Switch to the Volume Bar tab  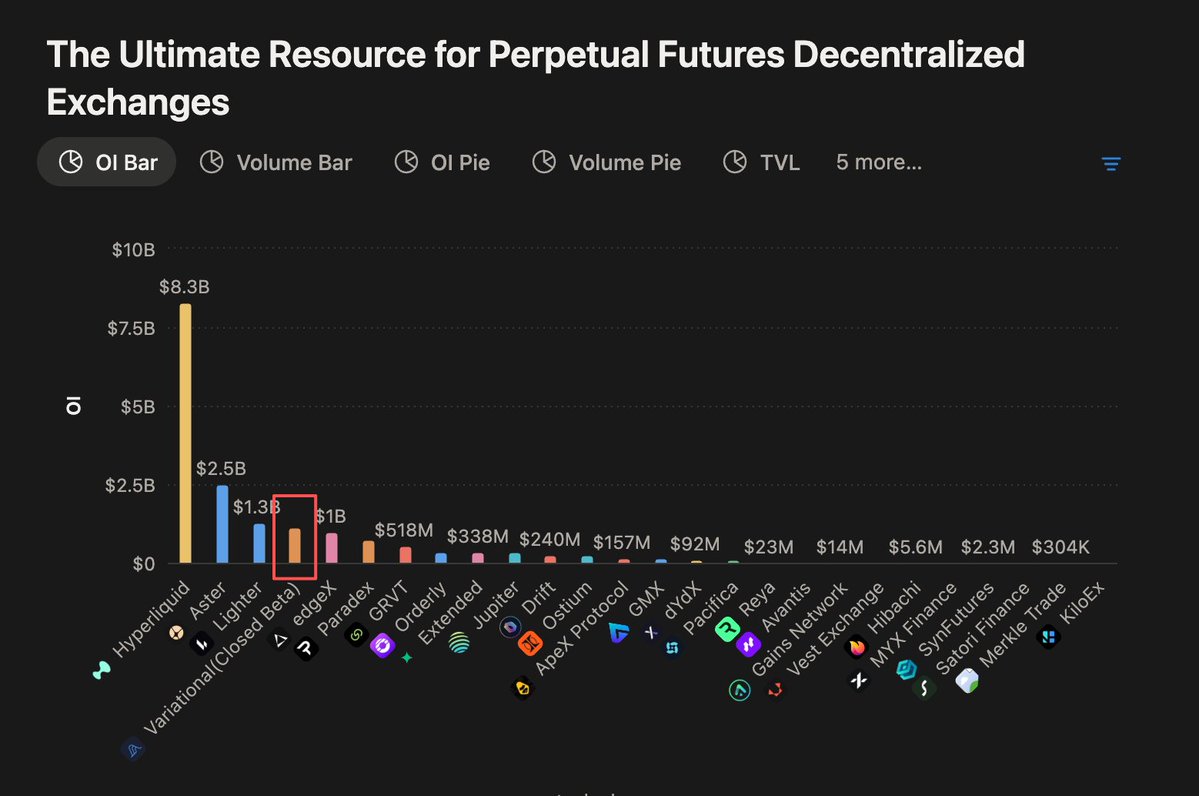[x=276, y=162]
